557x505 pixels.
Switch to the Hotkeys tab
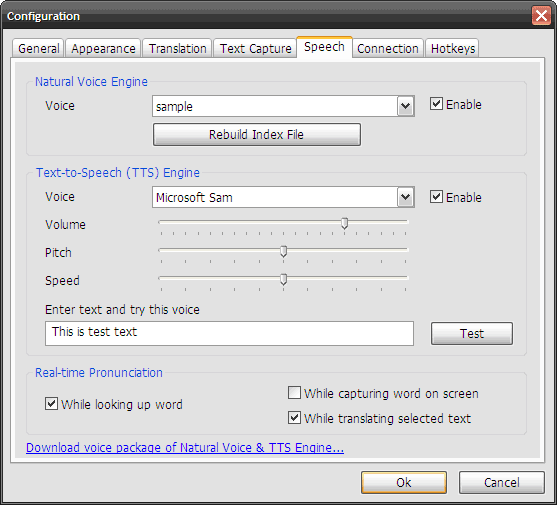[453, 48]
